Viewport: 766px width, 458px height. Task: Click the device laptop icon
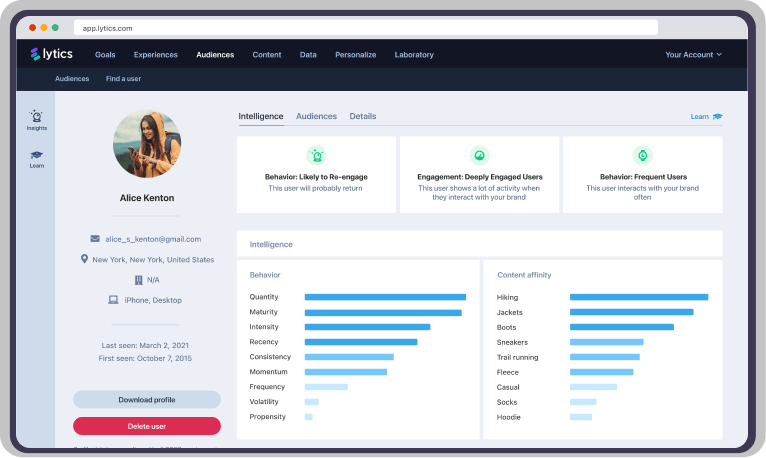tap(113, 299)
